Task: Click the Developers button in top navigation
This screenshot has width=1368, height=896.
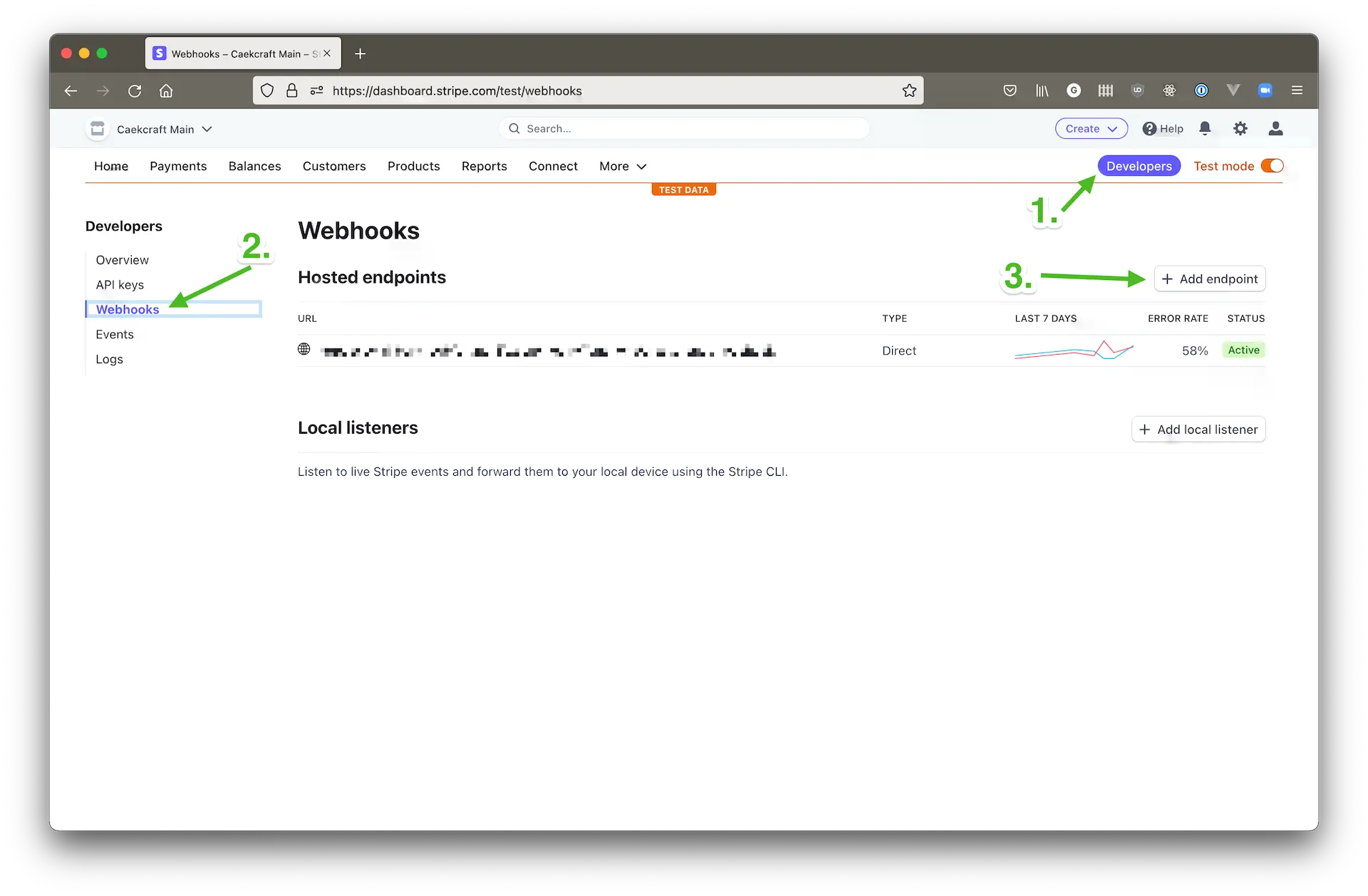Action: pyautogui.click(x=1139, y=166)
